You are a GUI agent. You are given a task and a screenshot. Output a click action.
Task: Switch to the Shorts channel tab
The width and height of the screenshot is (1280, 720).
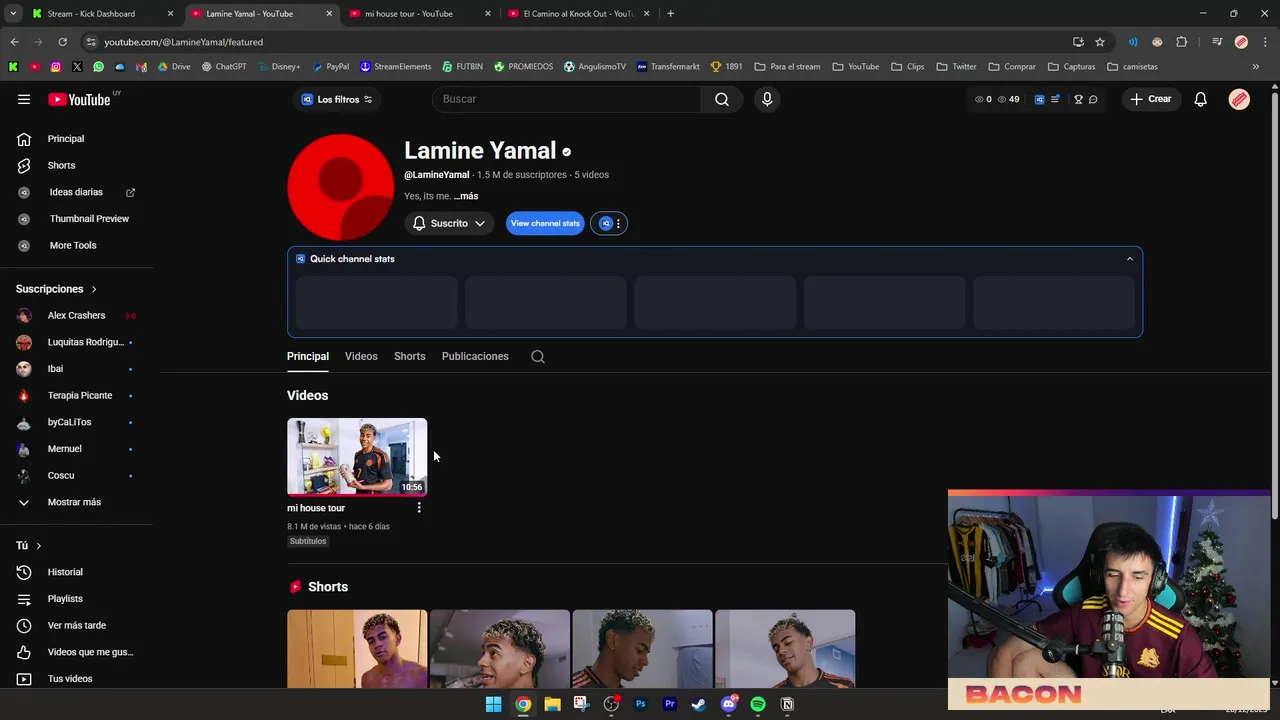pos(409,356)
